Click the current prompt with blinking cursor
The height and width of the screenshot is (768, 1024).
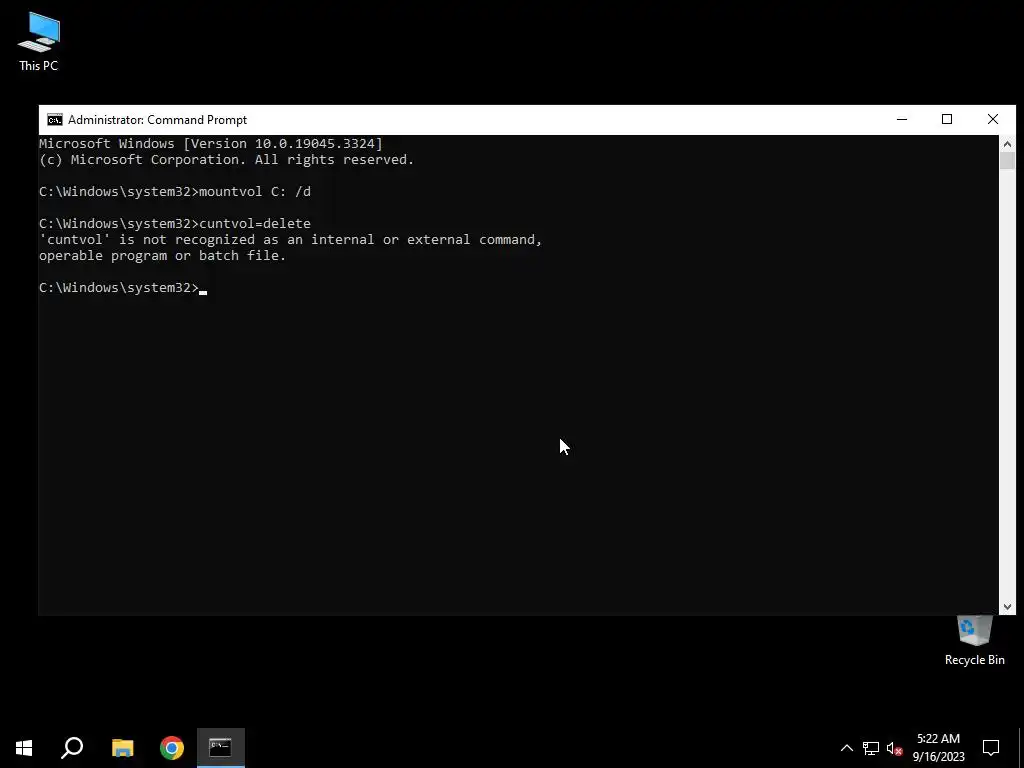[123, 287]
